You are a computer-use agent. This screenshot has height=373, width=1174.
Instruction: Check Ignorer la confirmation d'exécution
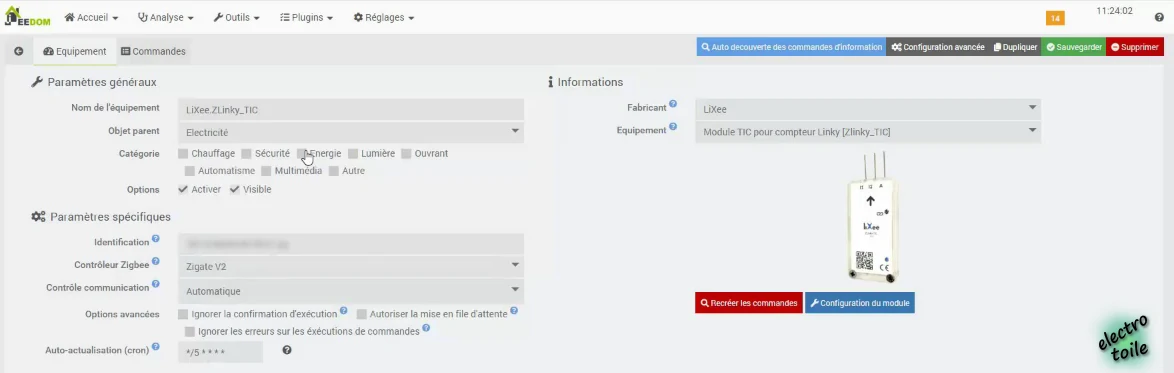point(183,314)
